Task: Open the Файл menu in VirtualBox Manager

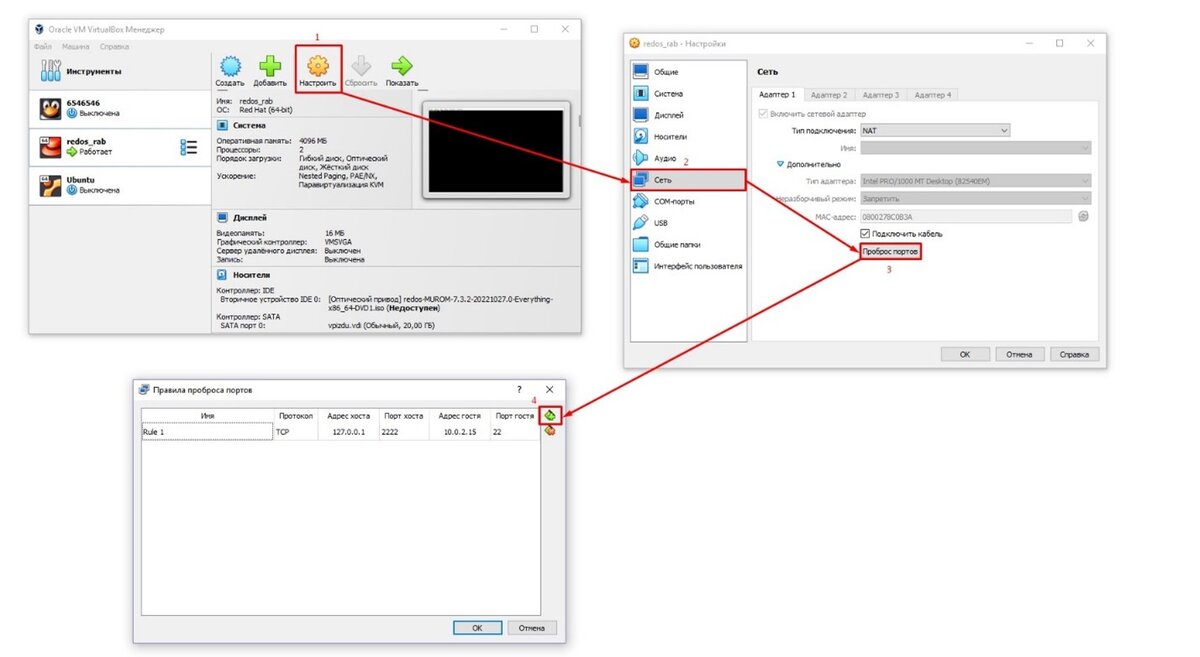Action: (42, 46)
